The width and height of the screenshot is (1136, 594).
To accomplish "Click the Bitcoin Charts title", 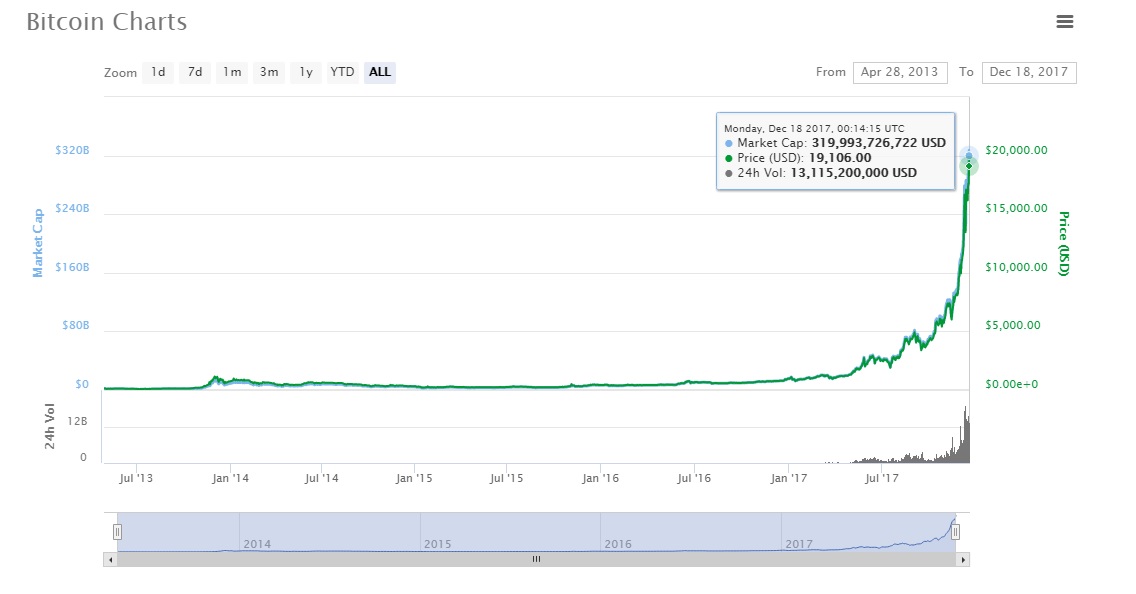I will point(106,22).
